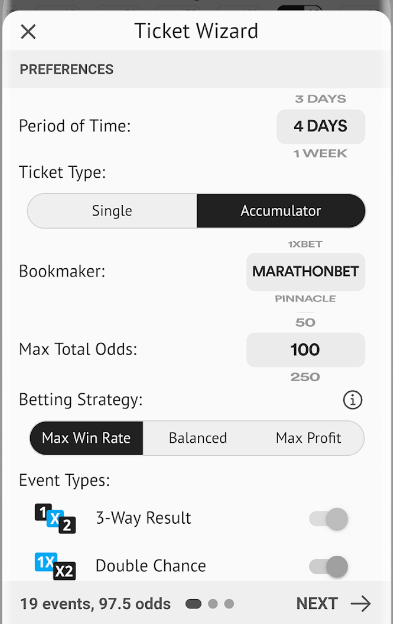
Task: Tap the first page indicator dot
Action: pyautogui.click(x=193, y=604)
